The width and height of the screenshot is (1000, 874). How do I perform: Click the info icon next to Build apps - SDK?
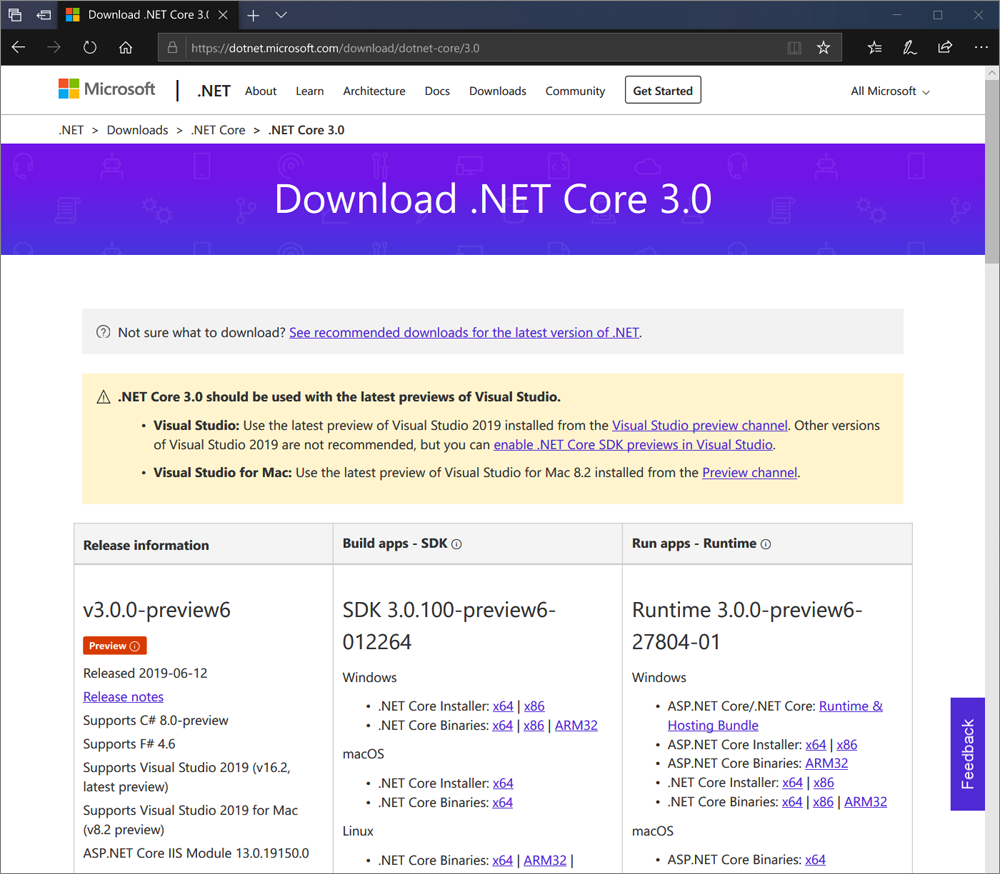click(x=457, y=544)
